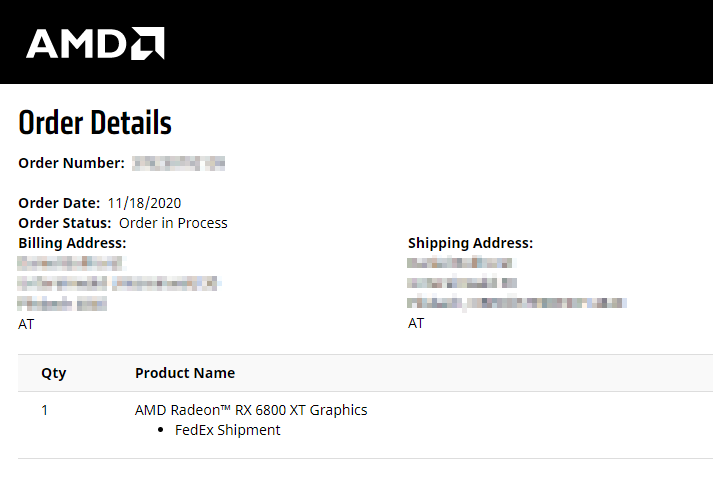
Task: Click the last blurred shipping address line
Action: (516, 302)
